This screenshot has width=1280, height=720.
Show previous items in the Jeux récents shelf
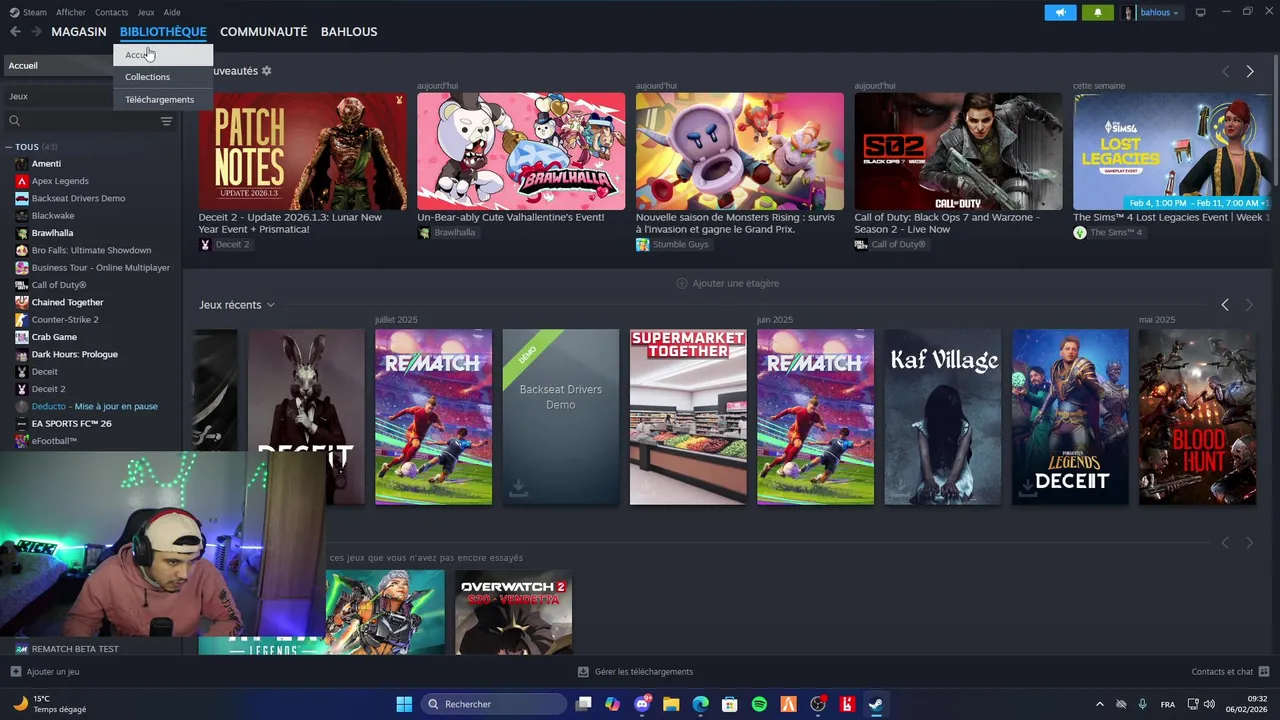pos(1225,304)
